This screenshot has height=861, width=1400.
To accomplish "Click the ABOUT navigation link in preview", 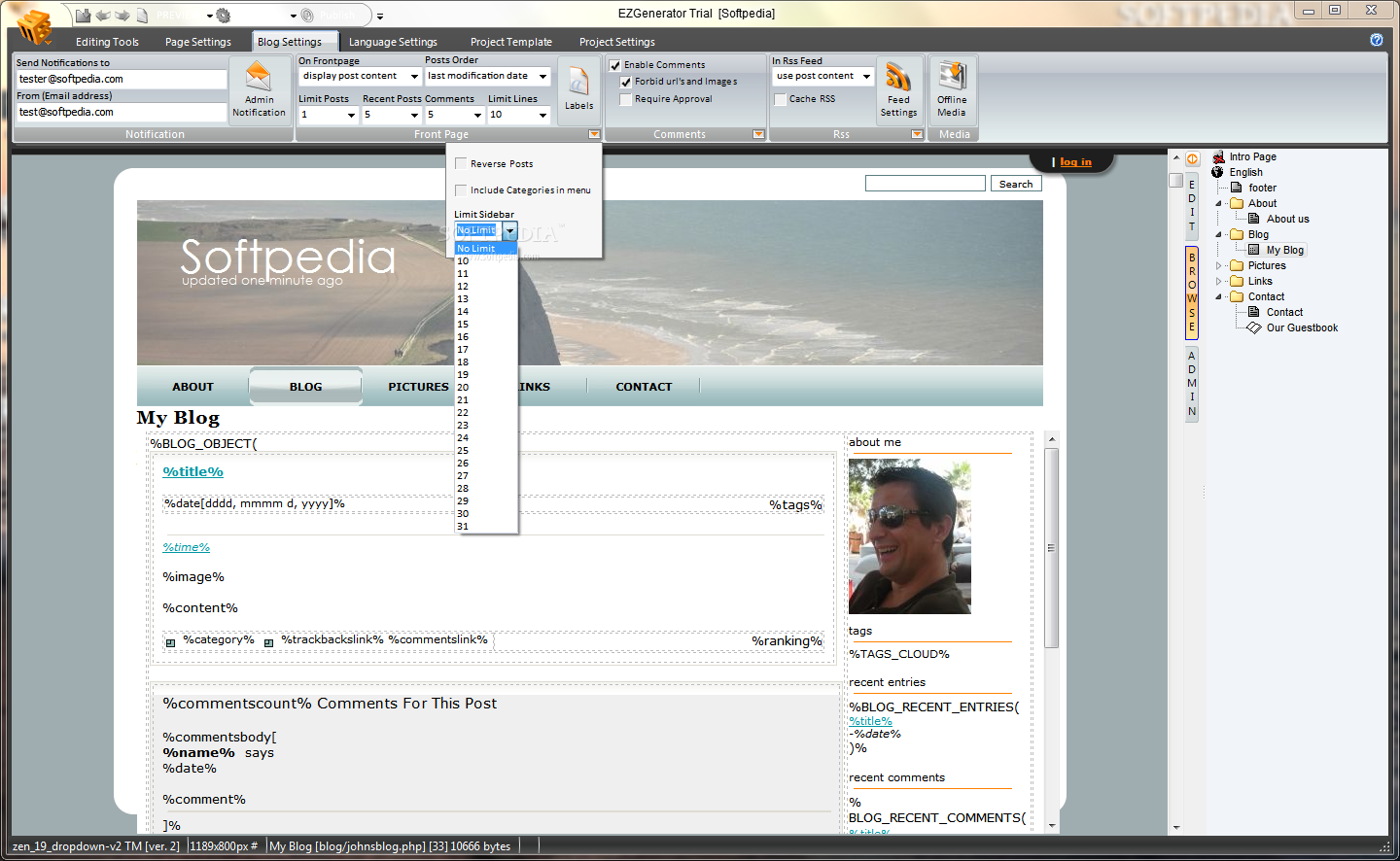I will click(x=192, y=387).
